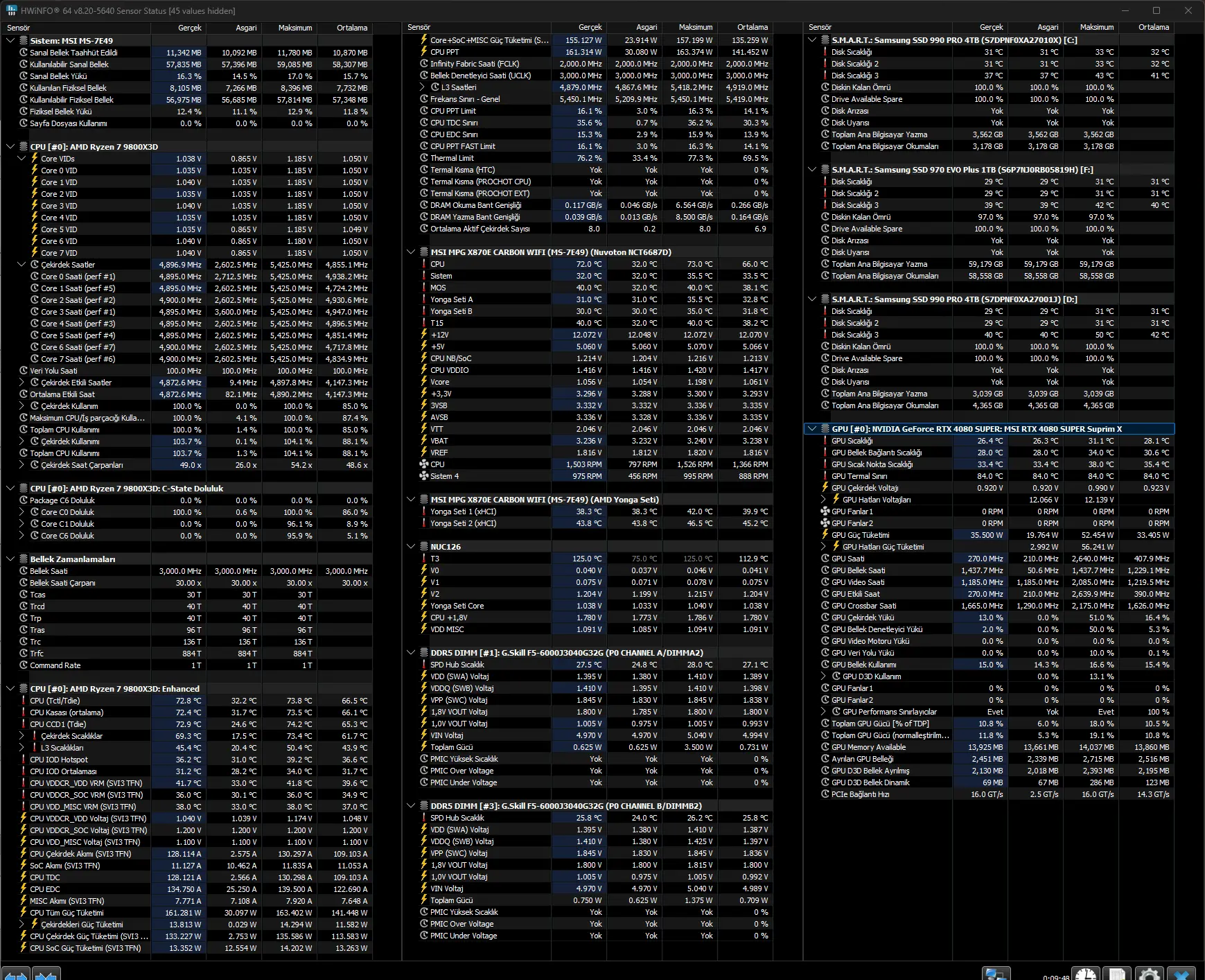Click the chip icon beside NUC126 header

click(424, 547)
